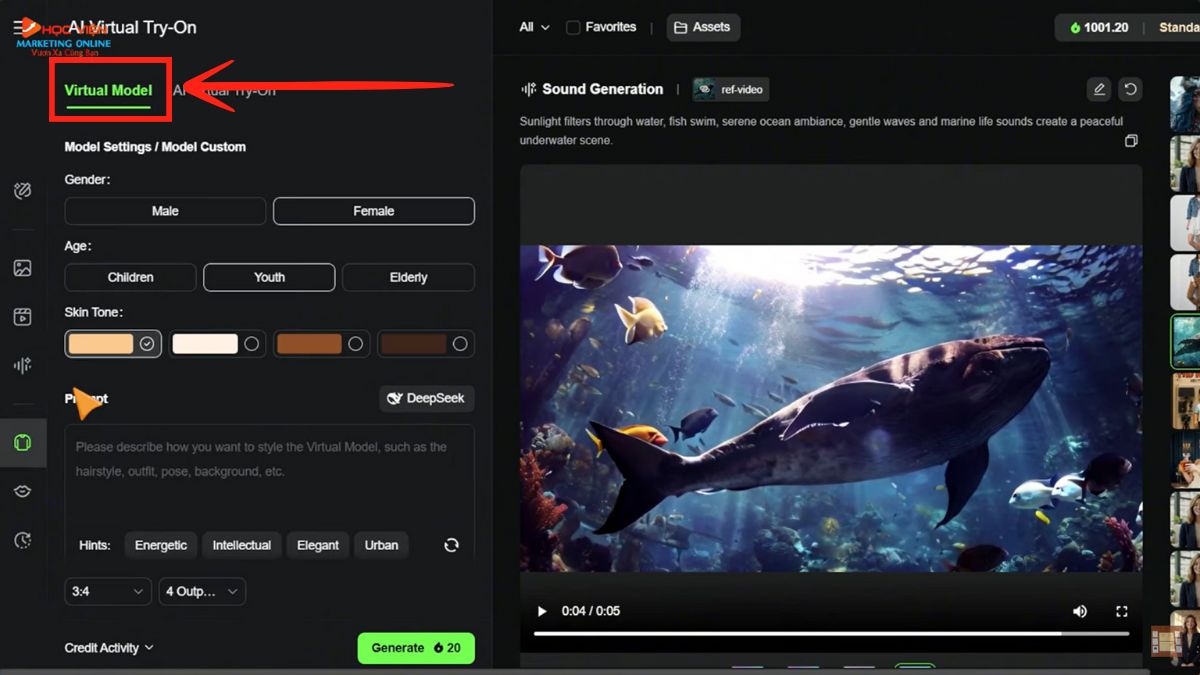Open the 4 Outputs count dropdown
The width and height of the screenshot is (1200, 675).
pos(202,591)
